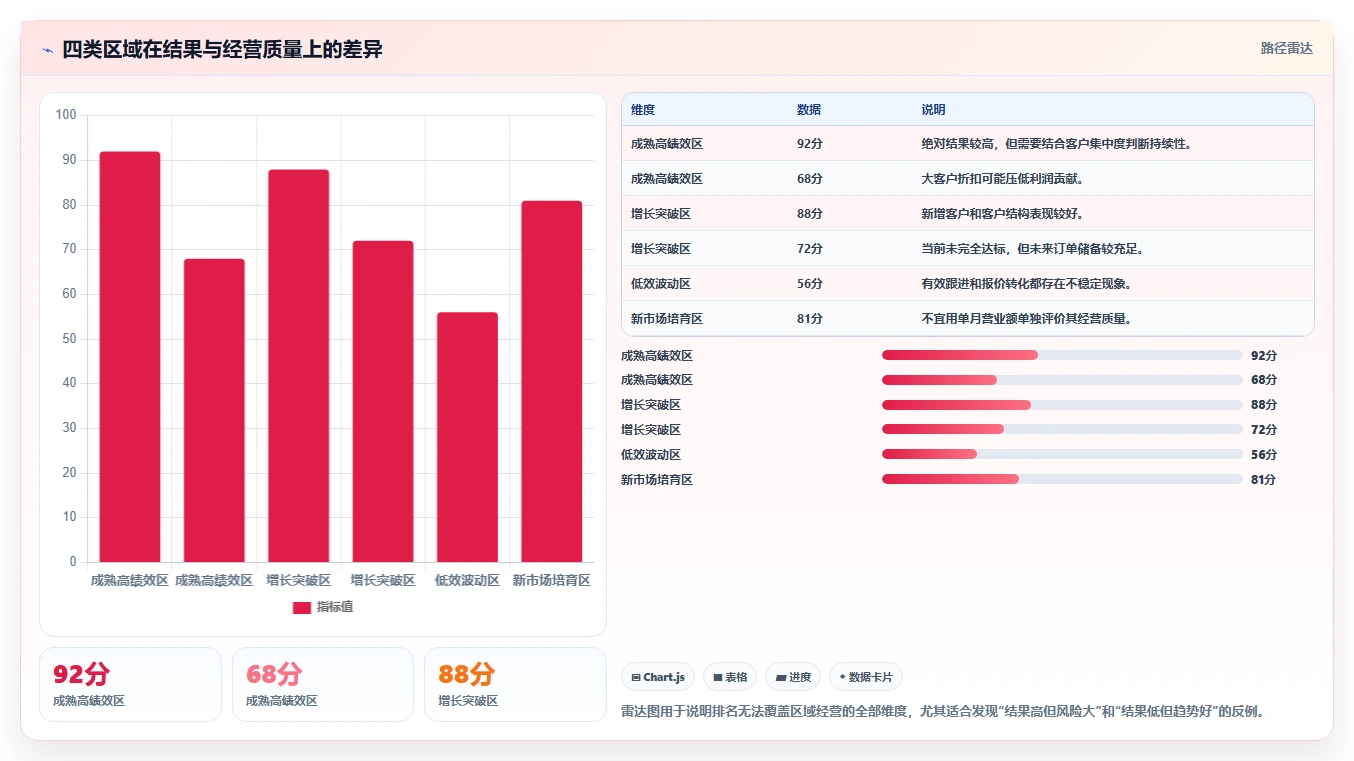Click the red 92分 data card
This screenshot has height=761, width=1354.
[130, 684]
